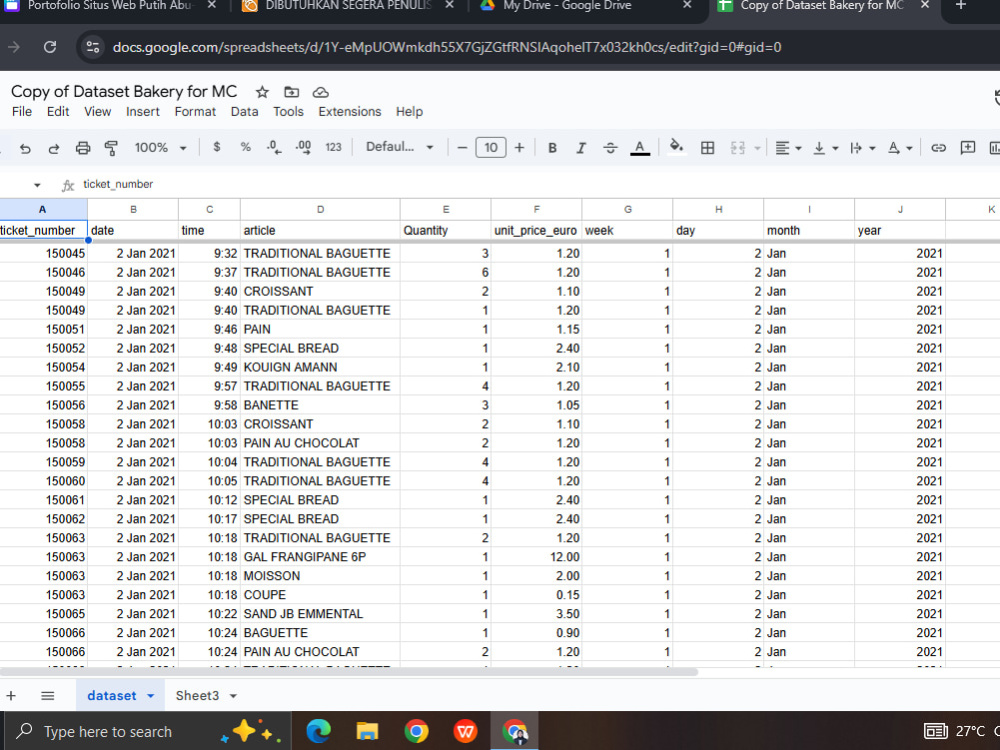The height and width of the screenshot is (750, 1000).
Task: Open File Explorer from taskbar
Action: (367, 731)
